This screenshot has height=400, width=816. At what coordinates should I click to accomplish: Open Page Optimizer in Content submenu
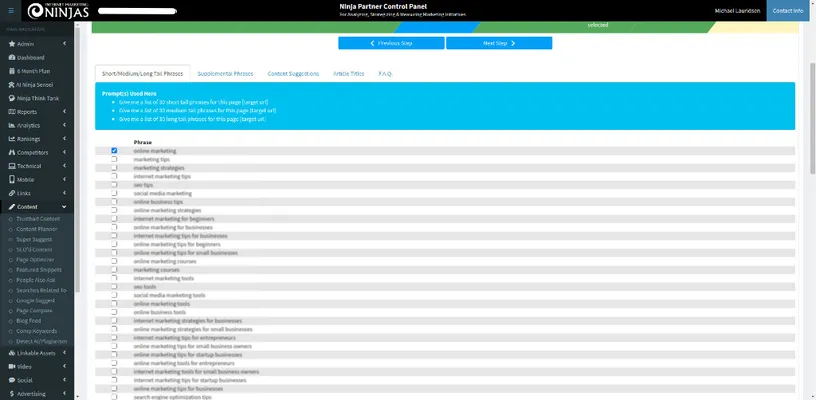37,259
